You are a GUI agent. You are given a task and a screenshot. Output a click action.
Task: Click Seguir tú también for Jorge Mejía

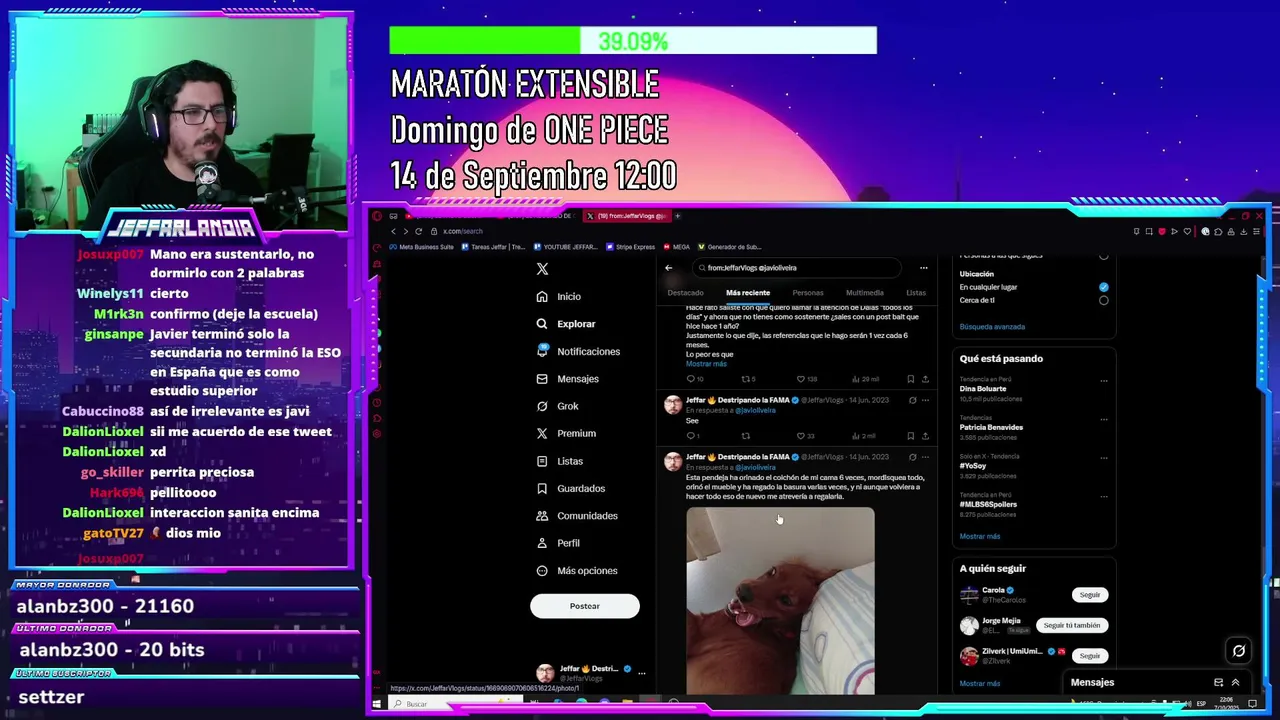1071,625
